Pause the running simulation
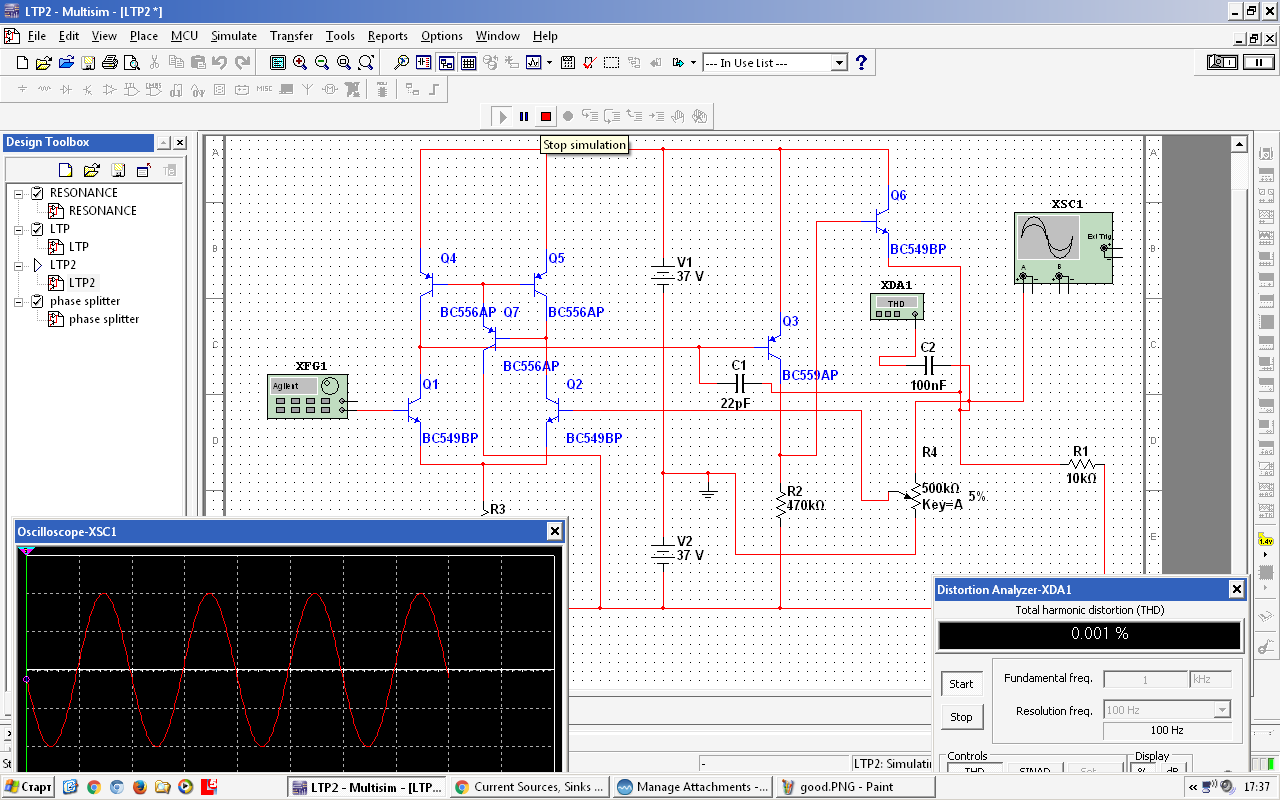 pos(524,116)
